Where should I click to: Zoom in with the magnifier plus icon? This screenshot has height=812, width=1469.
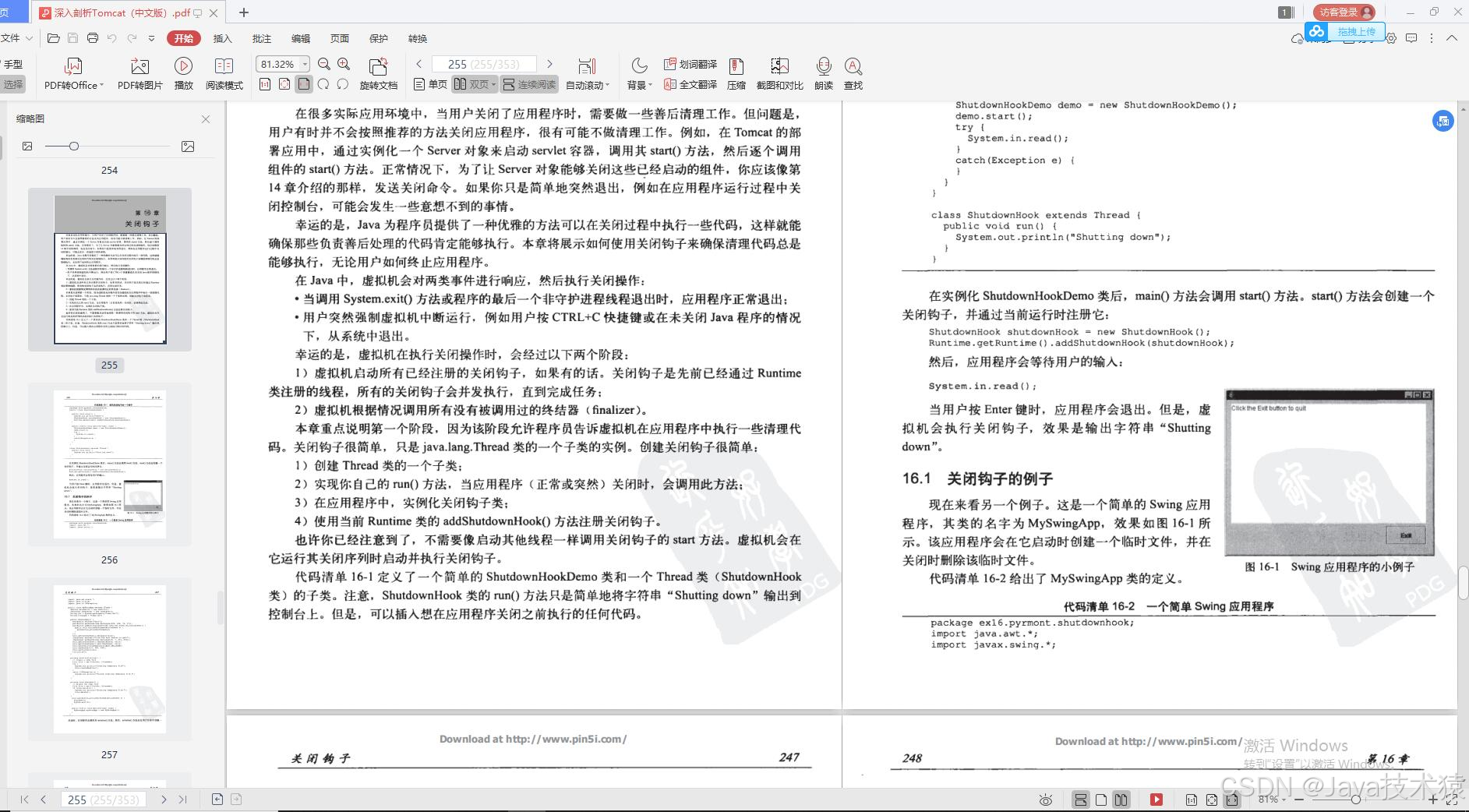pyautogui.click(x=344, y=65)
